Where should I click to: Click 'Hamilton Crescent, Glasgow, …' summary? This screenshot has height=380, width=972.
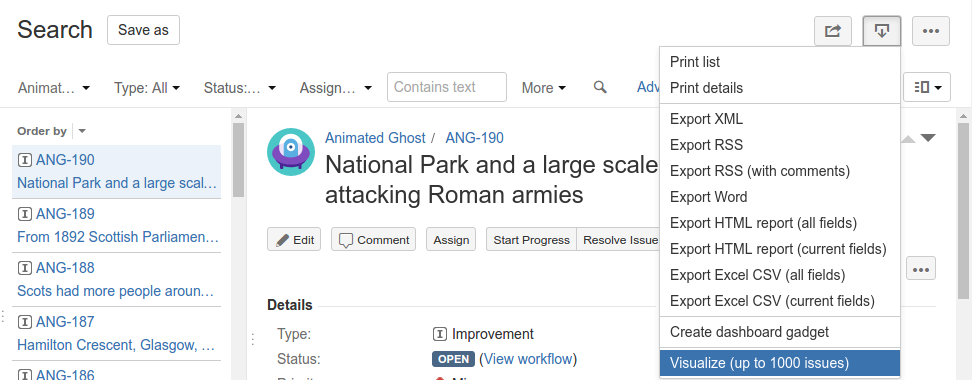pyautogui.click(x=116, y=345)
